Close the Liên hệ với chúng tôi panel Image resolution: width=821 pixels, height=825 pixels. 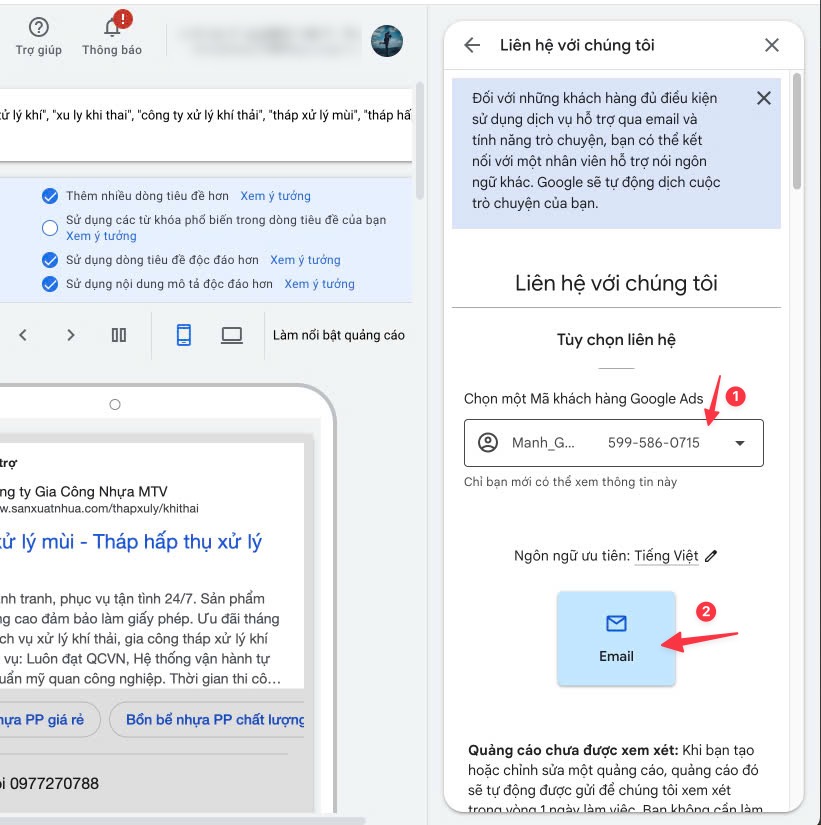tap(772, 45)
